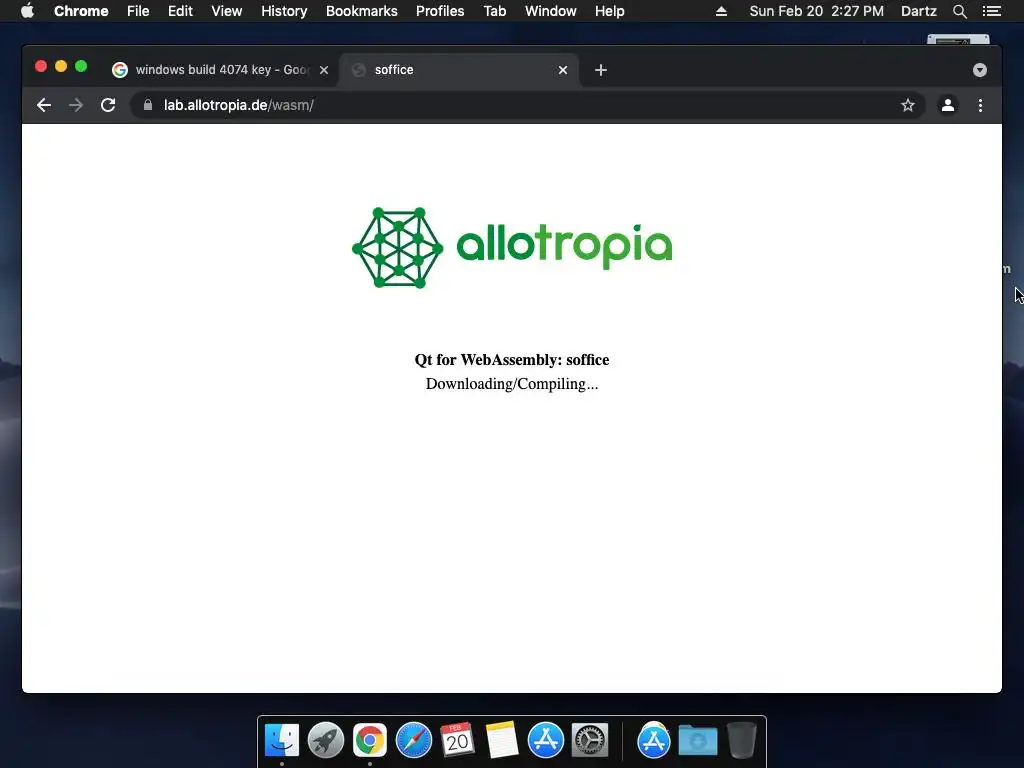Click the Downloading/Compiling status text
The height and width of the screenshot is (768, 1024).
(x=512, y=384)
